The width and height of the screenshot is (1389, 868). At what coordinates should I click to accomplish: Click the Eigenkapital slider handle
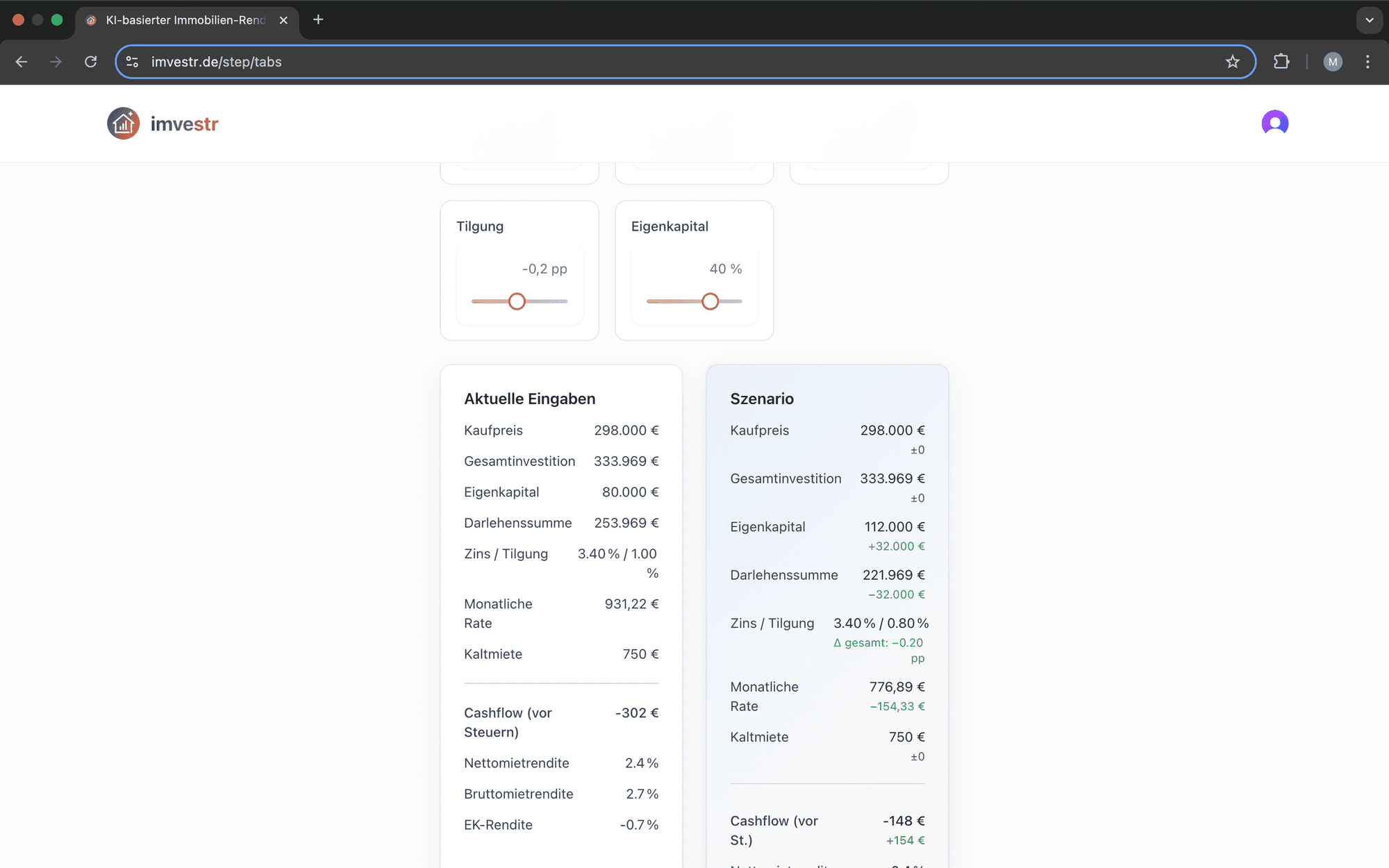[710, 301]
